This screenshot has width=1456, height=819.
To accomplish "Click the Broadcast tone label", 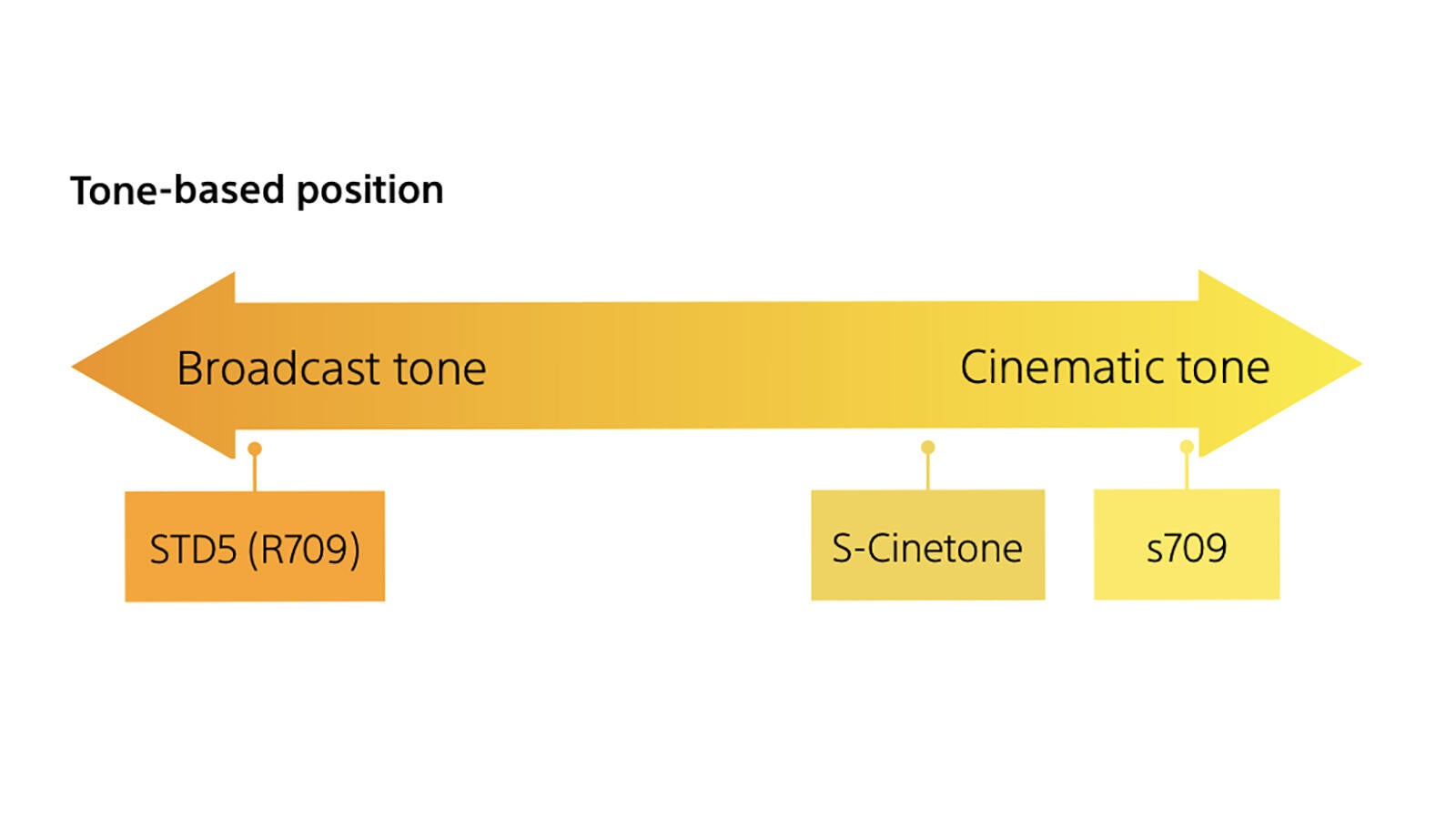I will click(331, 369).
